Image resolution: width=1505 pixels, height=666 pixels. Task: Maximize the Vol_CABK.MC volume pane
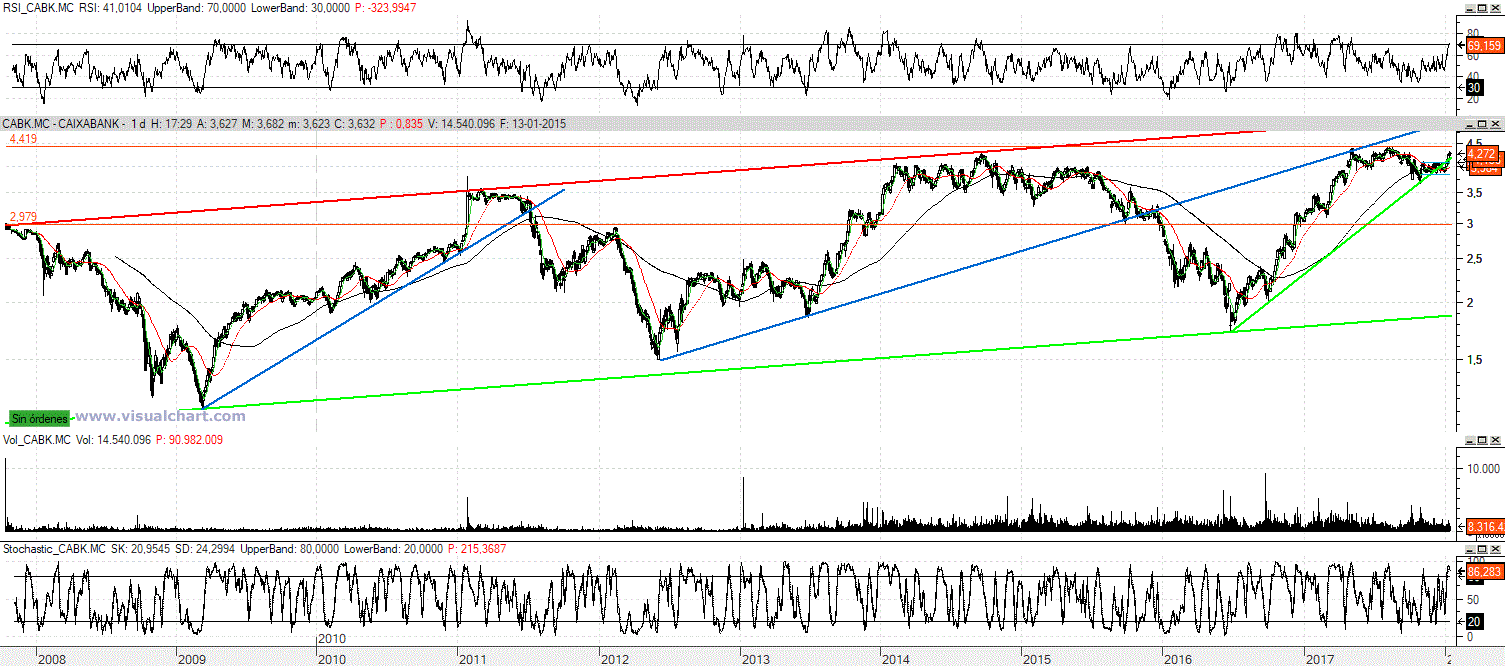point(1480,439)
